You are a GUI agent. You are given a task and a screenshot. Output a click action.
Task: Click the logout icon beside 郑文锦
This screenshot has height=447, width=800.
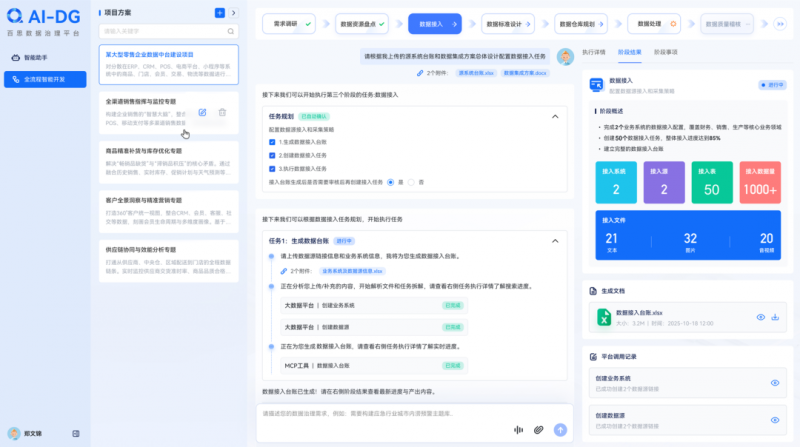point(76,433)
